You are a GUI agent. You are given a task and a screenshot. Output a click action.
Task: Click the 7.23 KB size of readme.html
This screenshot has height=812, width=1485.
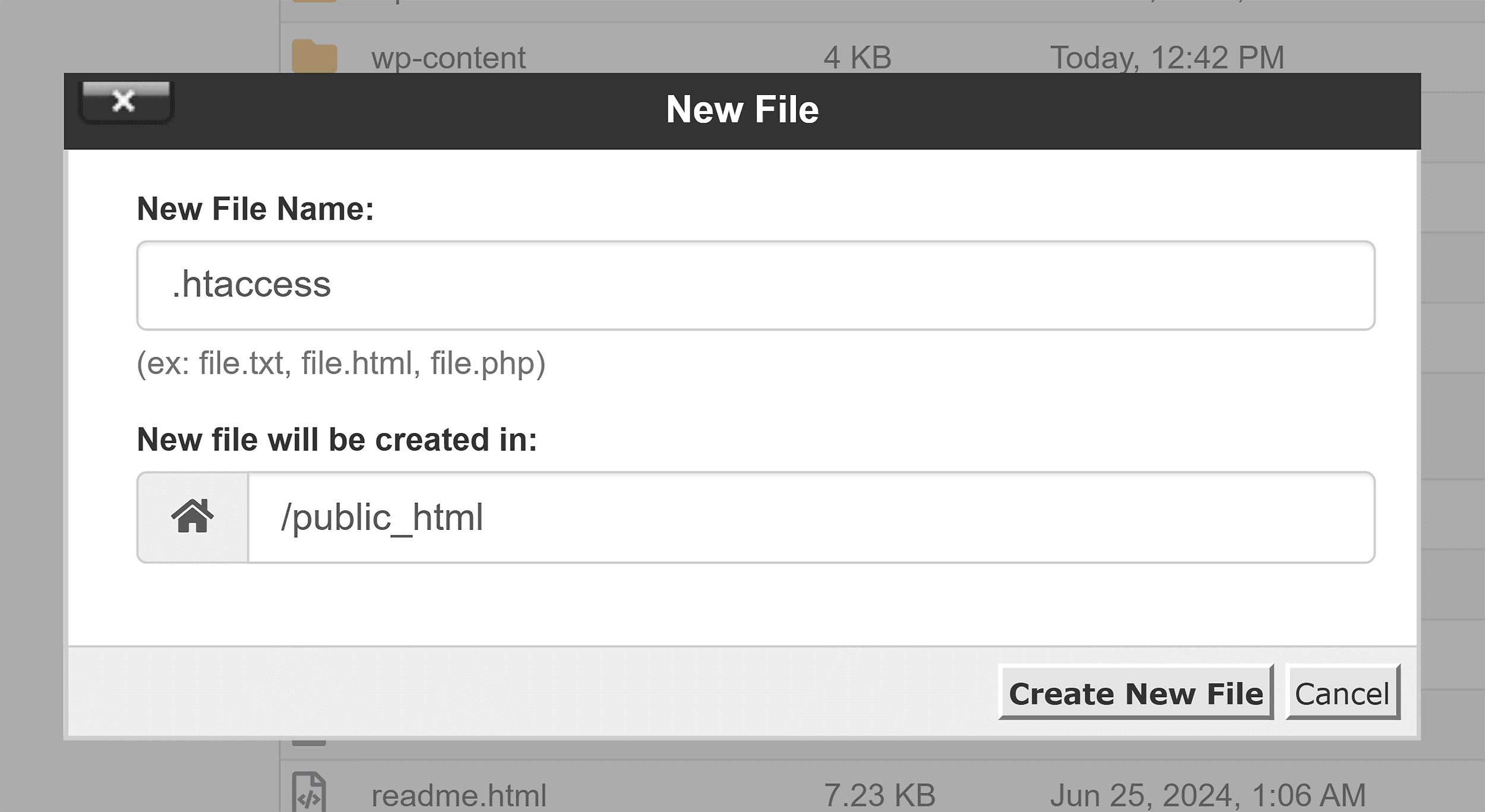(879, 795)
